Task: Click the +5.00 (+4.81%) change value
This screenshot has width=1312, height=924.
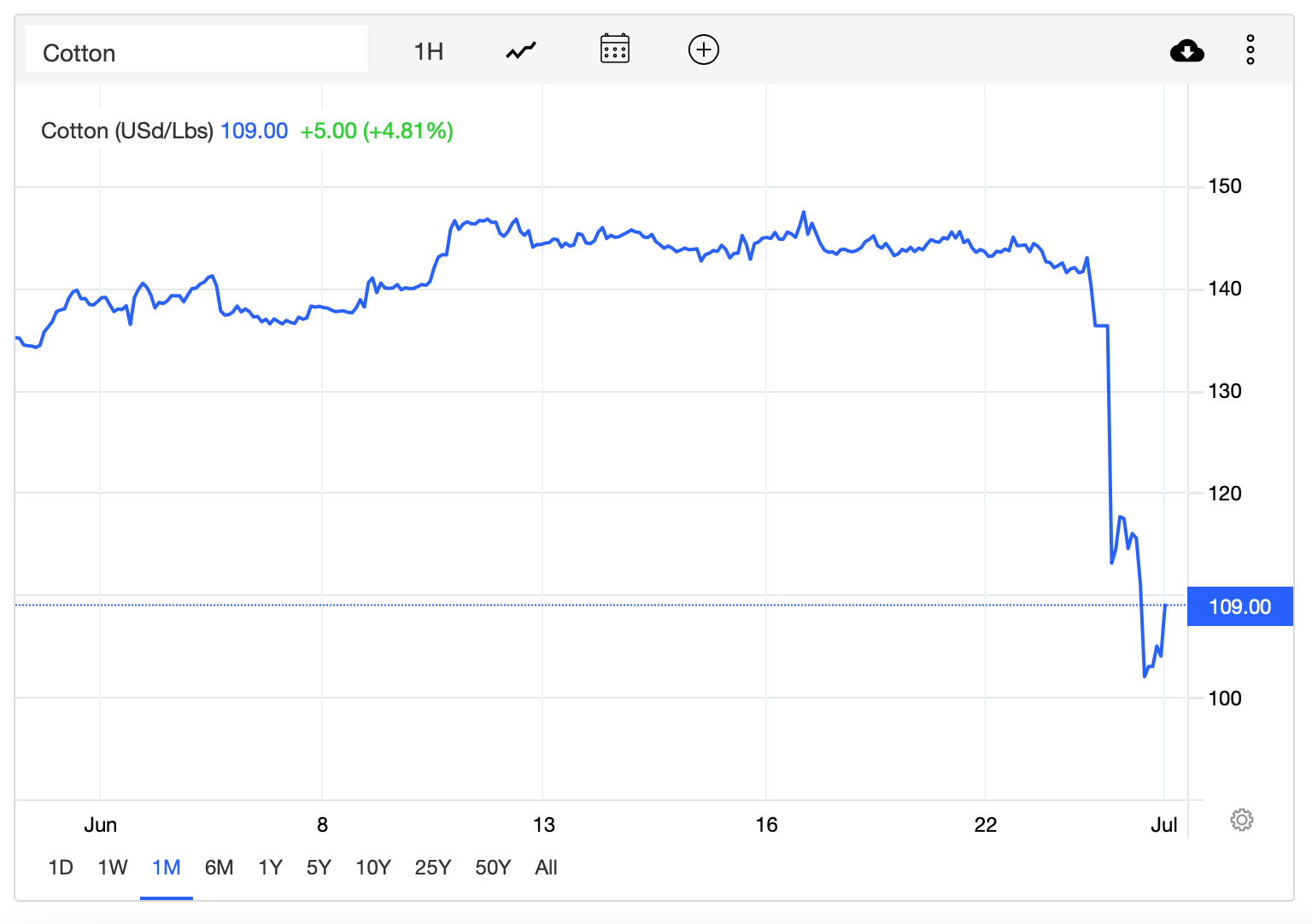Action: (377, 131)
